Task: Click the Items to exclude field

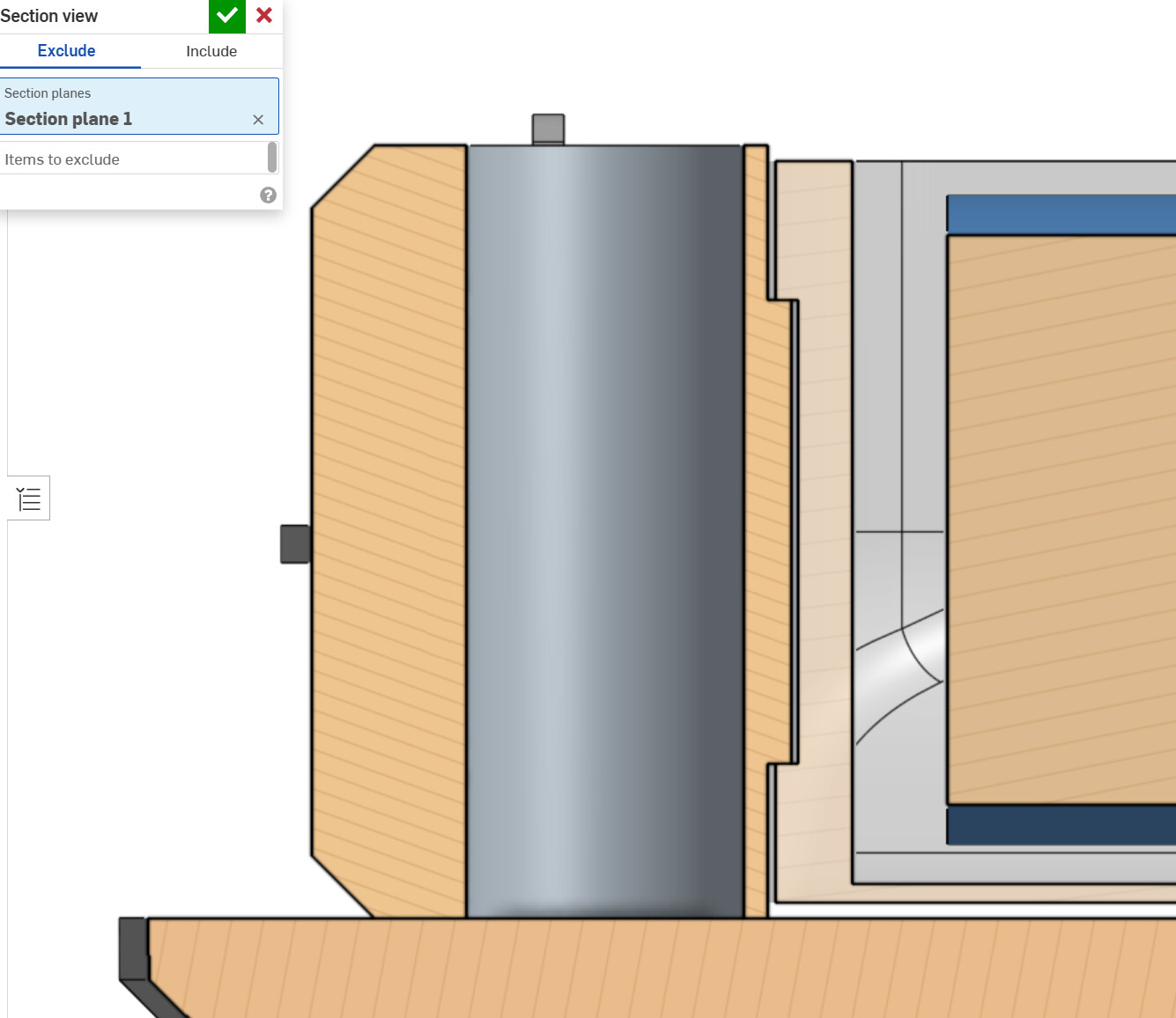Action: click(132, 159)
